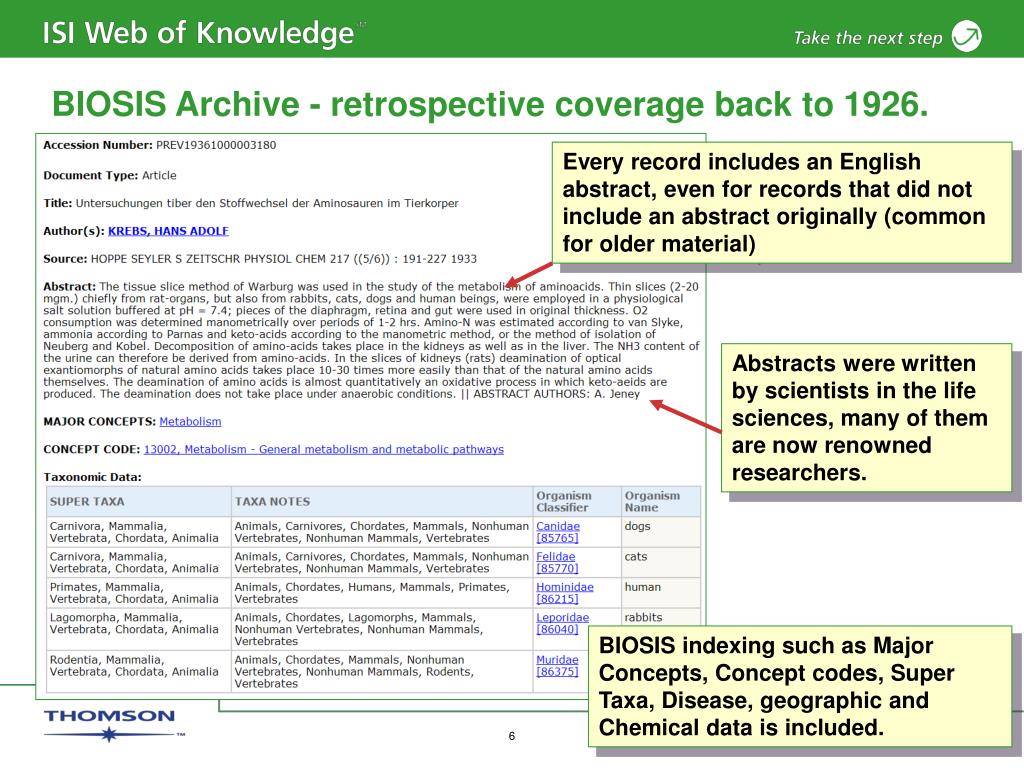Viewport: 1024px width, 768px height.
Task: Open the Leporidae [86040] classifier link
Action: (562, 623)
